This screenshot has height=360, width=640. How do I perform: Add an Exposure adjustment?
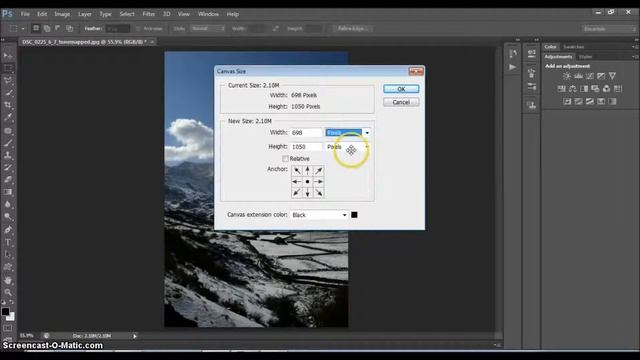click(x=601, y=76)
